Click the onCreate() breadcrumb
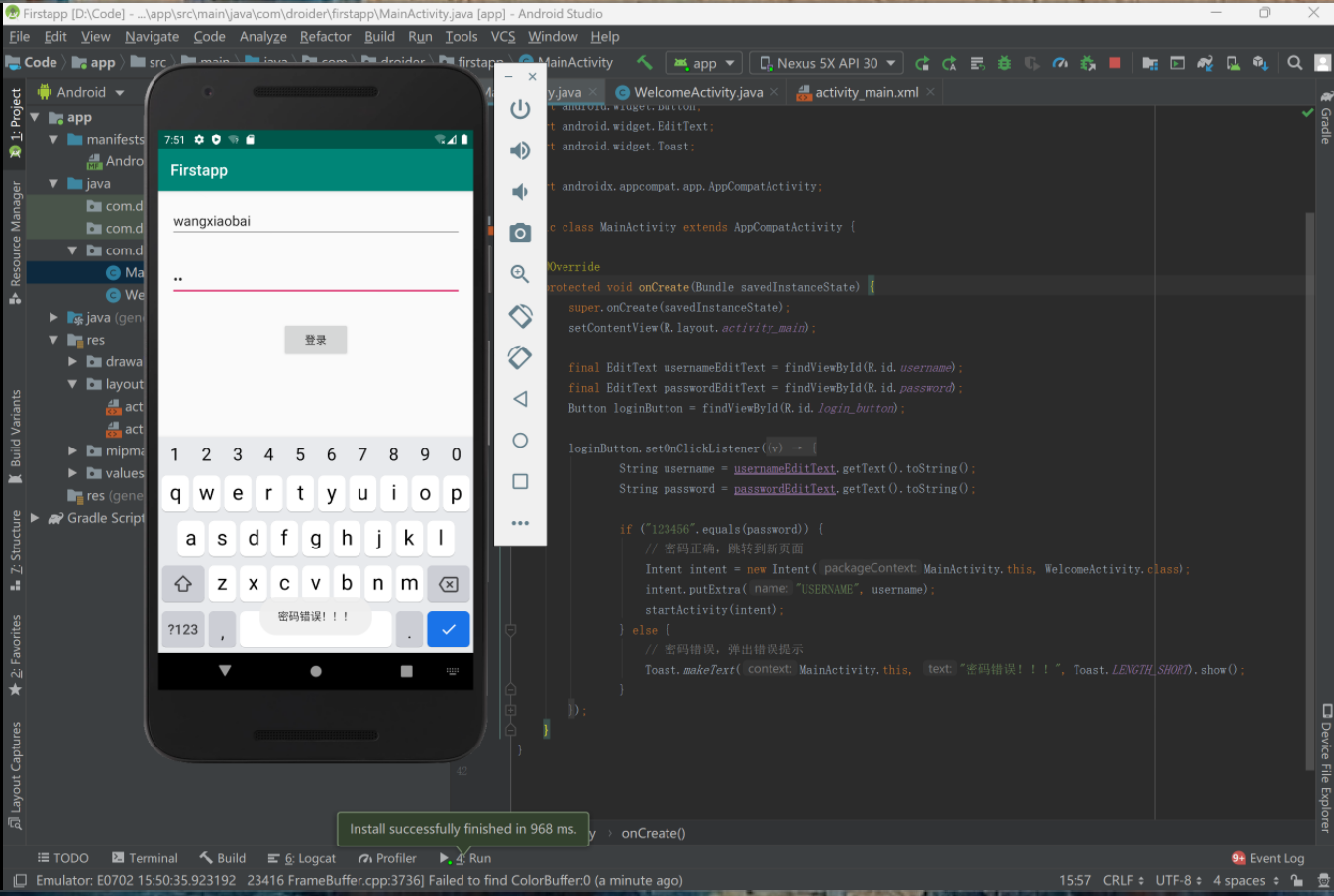This screenshot has height=896, width=1334. (653, 833)
